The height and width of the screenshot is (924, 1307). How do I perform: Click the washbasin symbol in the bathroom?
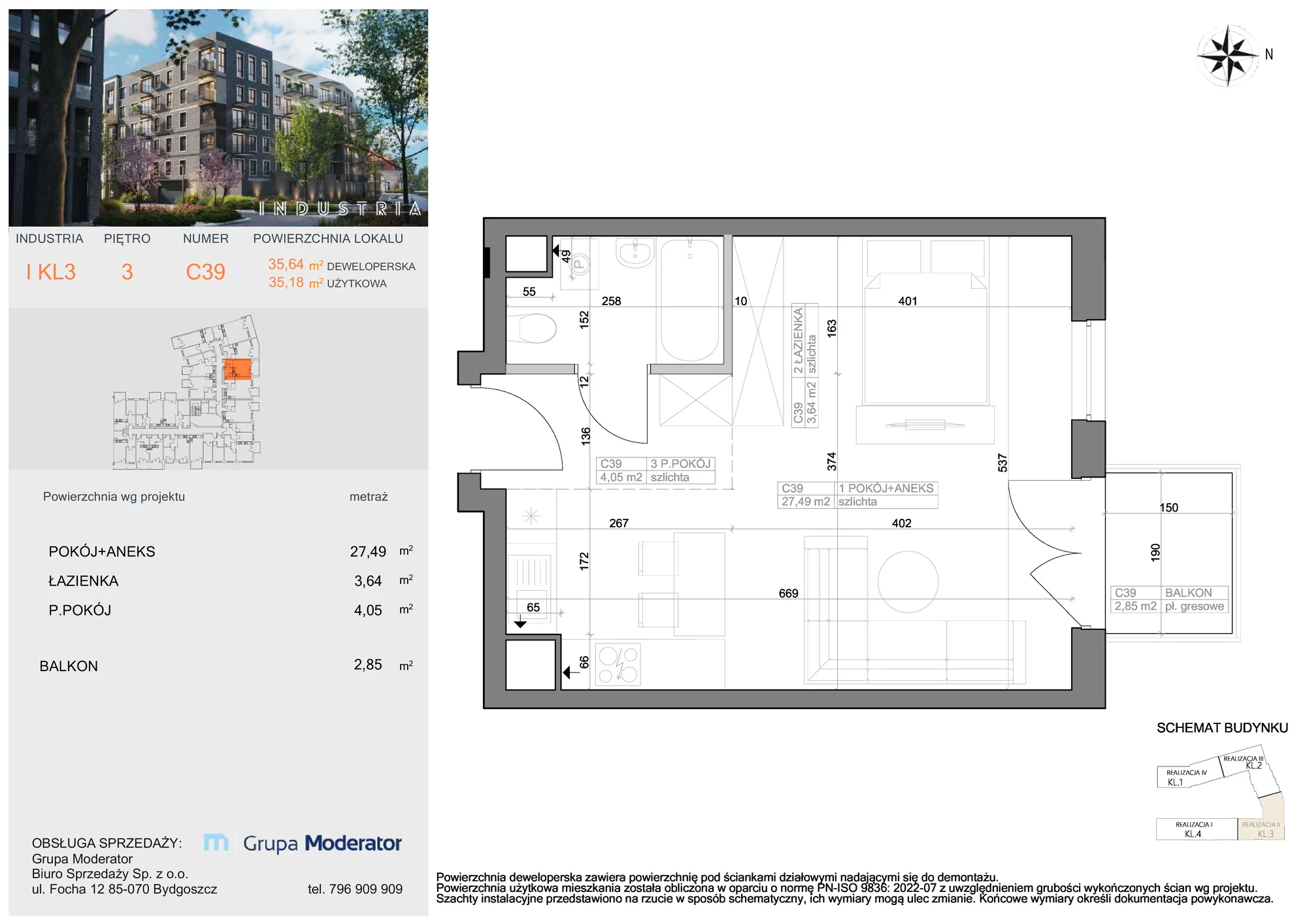(x=635, y=253)
